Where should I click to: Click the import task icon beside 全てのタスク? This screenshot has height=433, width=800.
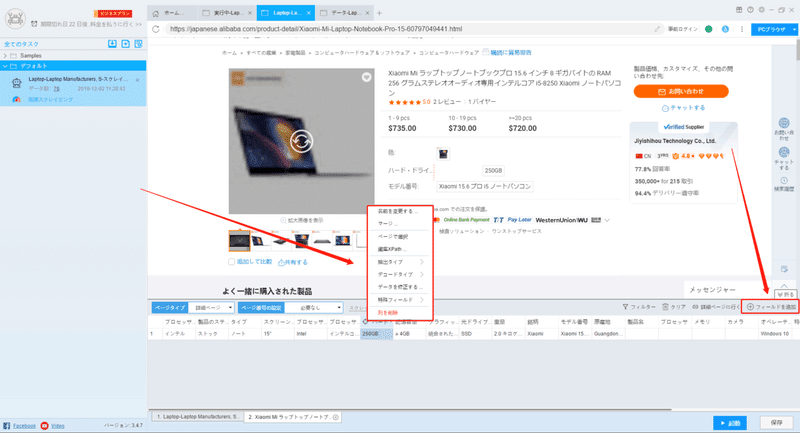[x=112, y=44]
